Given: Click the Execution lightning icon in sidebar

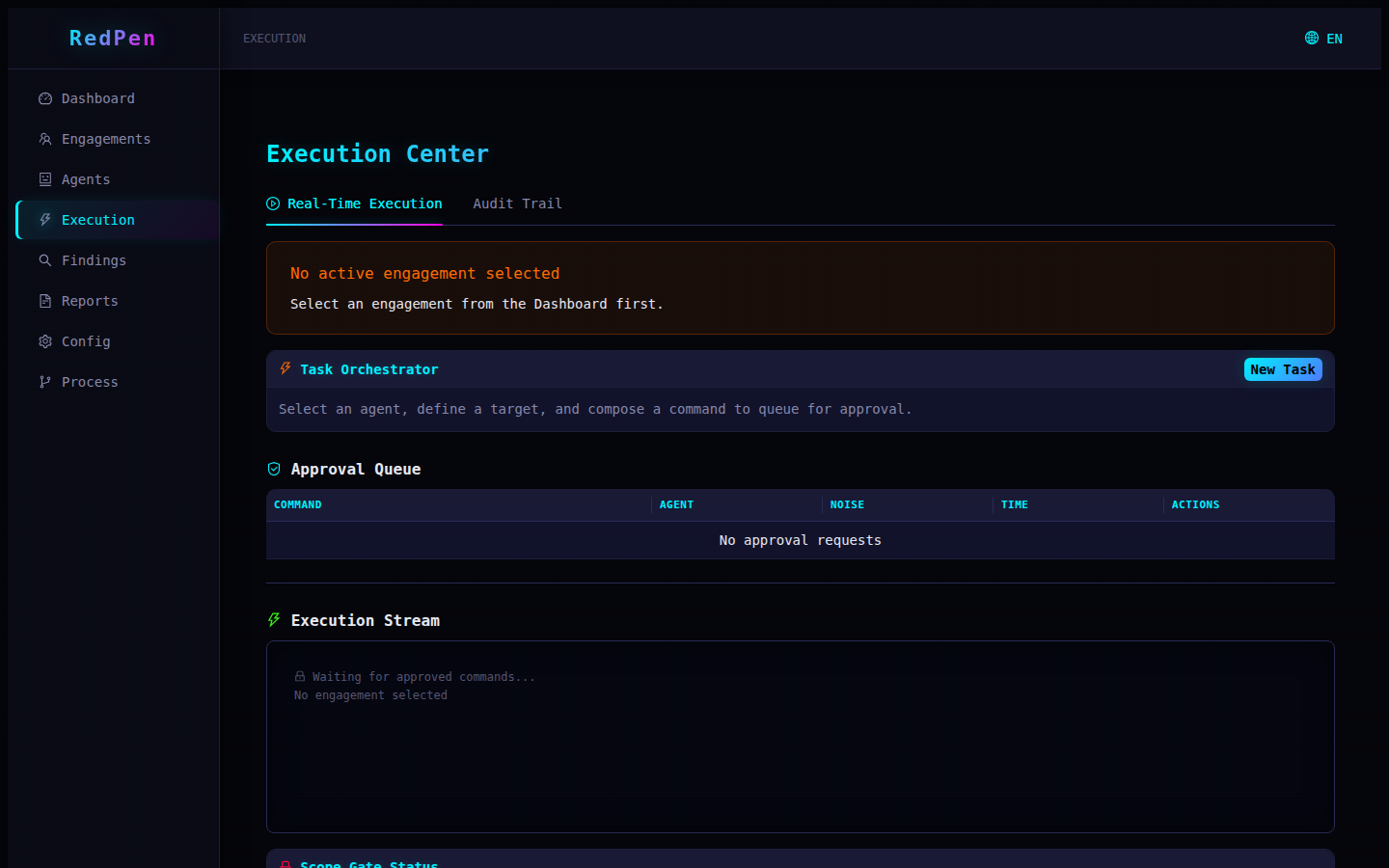Looking at the screenshot, I should [45, 220].
